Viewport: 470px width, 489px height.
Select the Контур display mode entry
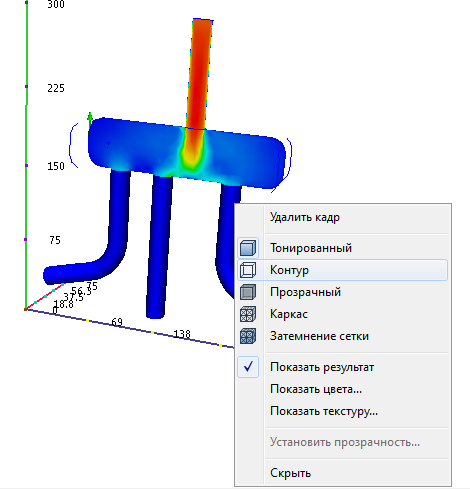tap(343, 270)
